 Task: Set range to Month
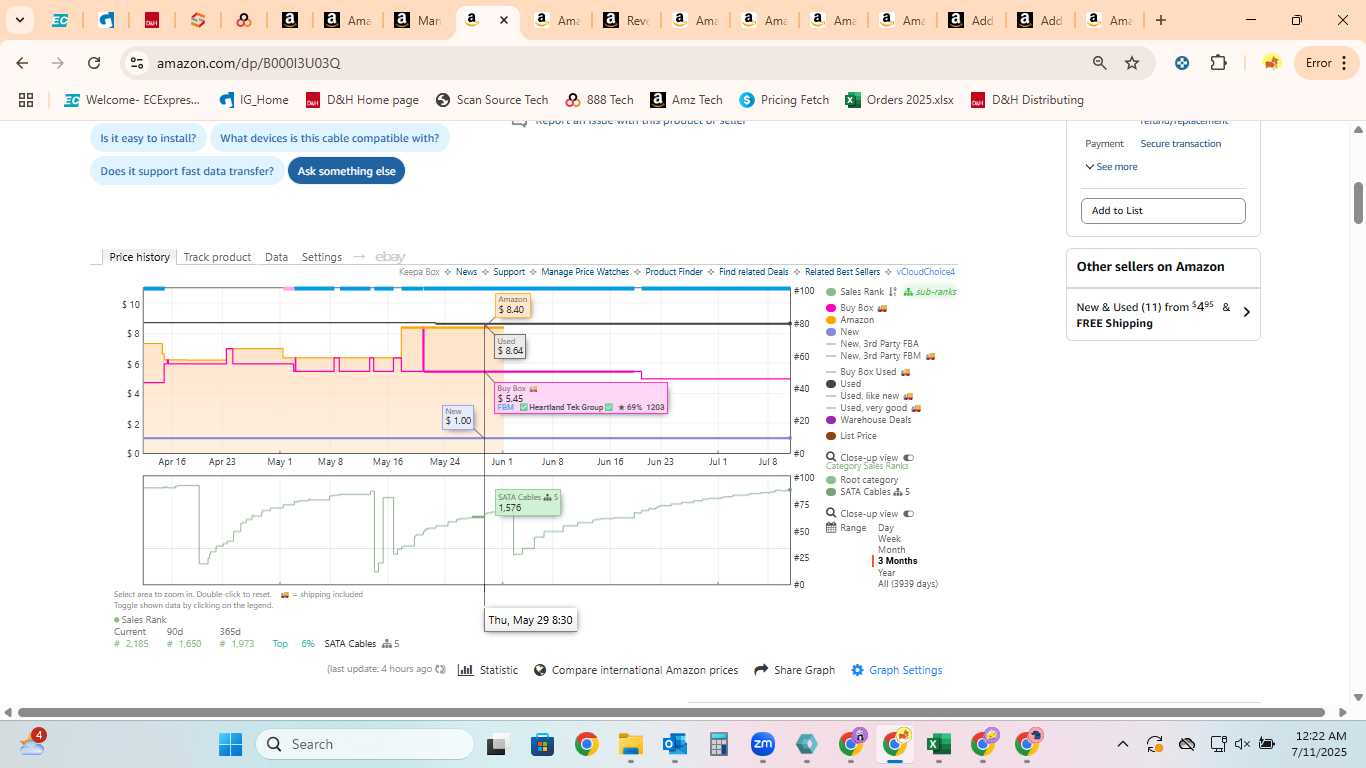(x=891, y=550)
